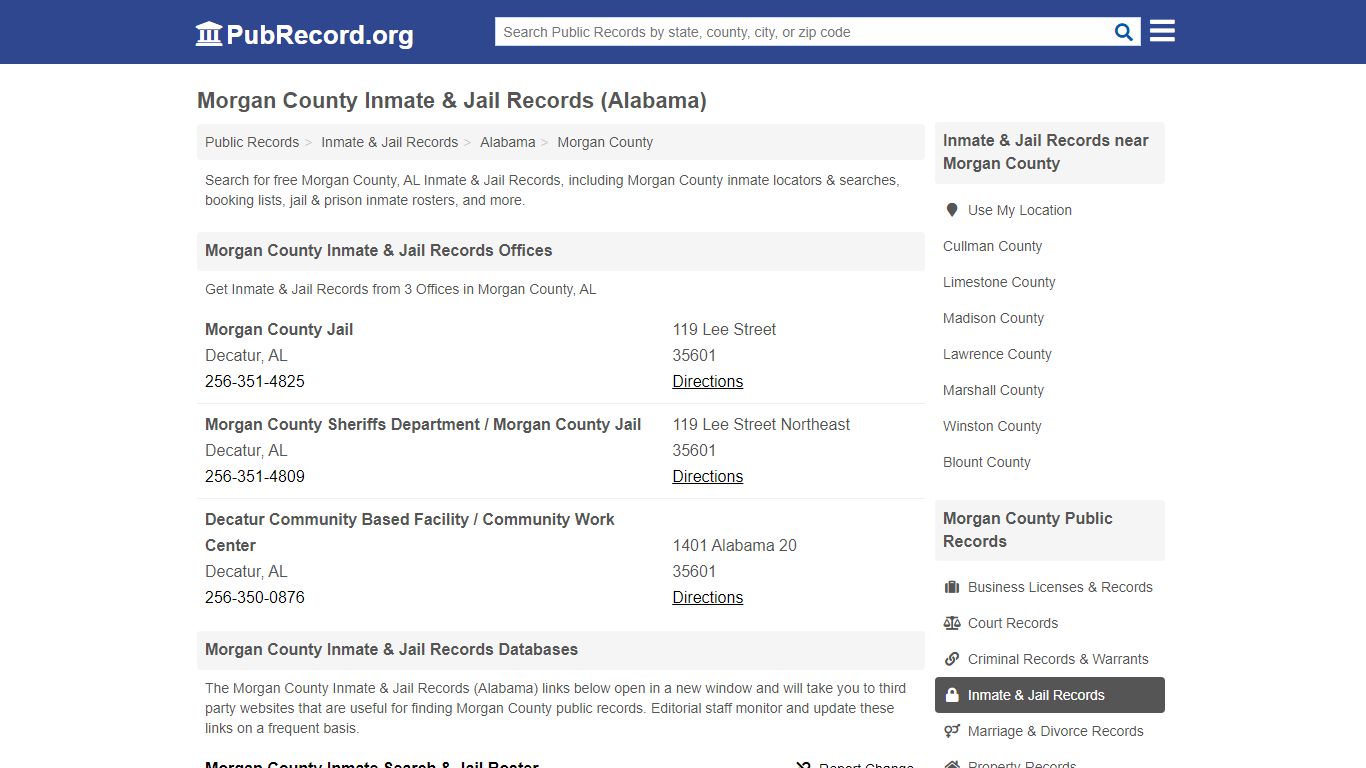Open Decatur Community Based Facility listing
Image resolution: width=1366 pixels, height=768 pixels.
pos(410,532)
